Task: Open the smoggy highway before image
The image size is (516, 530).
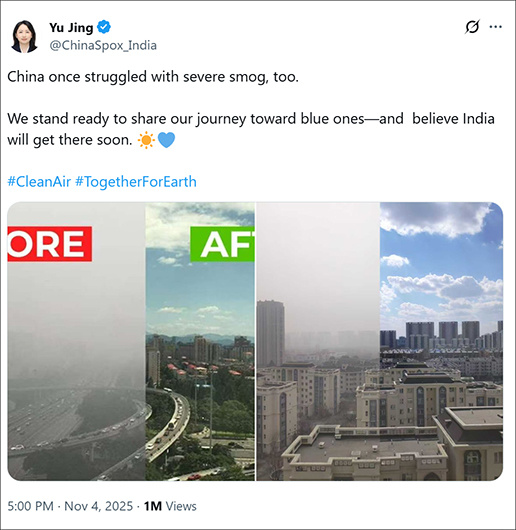Action: (x=76, y=341)
